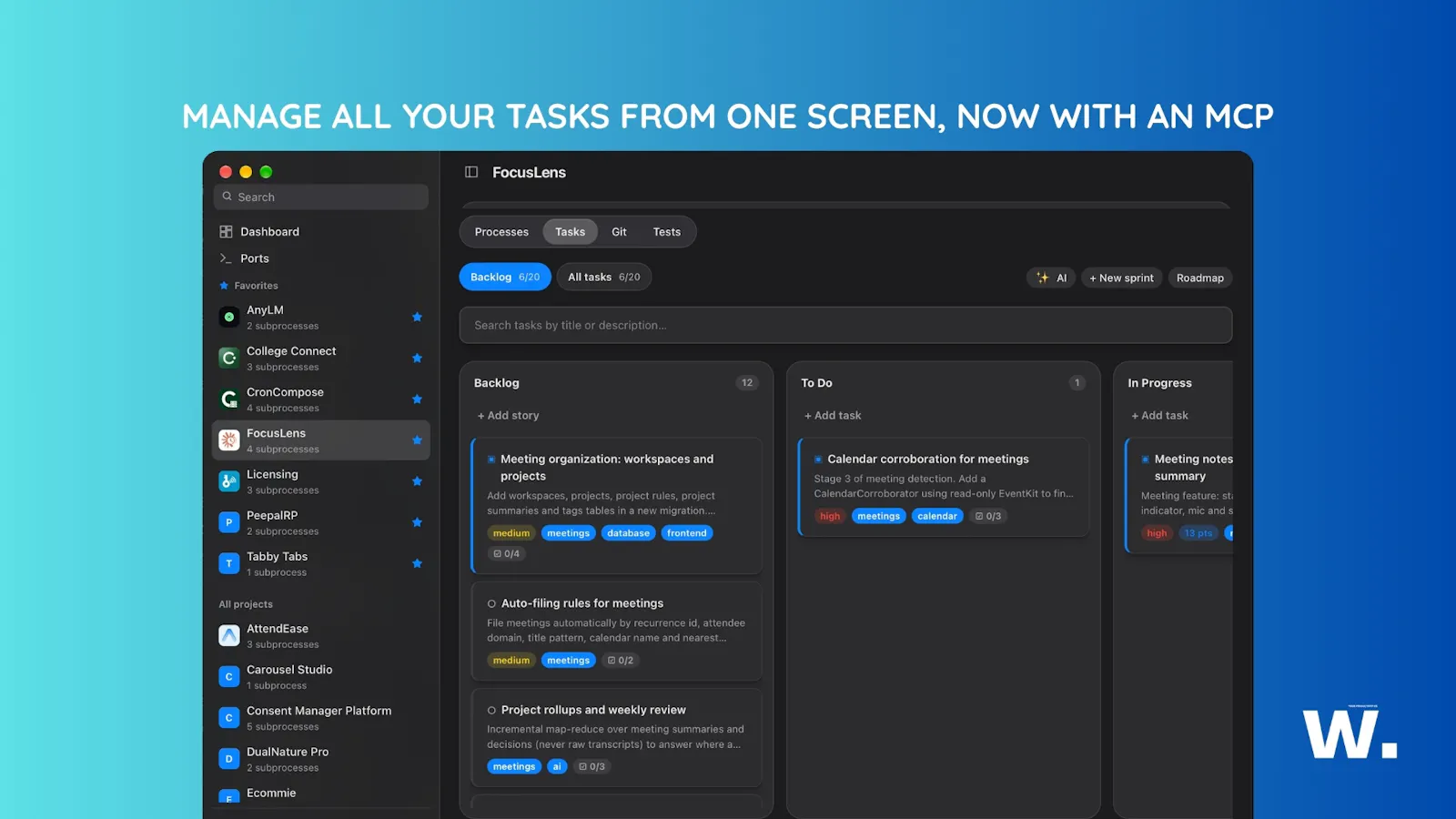Add a task in the In Progress column
The width and height of the screenshot is (1456, 819).
[x=1160, y=416]
